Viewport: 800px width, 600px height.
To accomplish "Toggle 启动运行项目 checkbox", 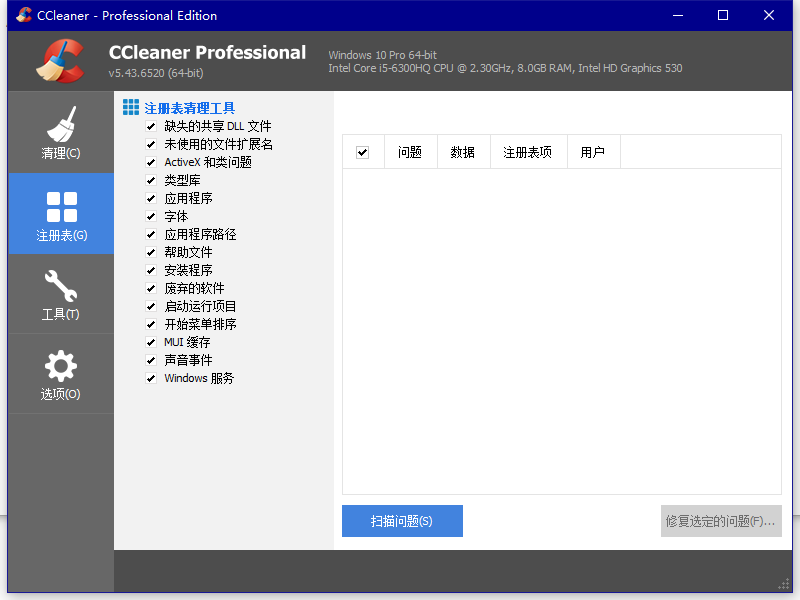I will pos(151,306).
